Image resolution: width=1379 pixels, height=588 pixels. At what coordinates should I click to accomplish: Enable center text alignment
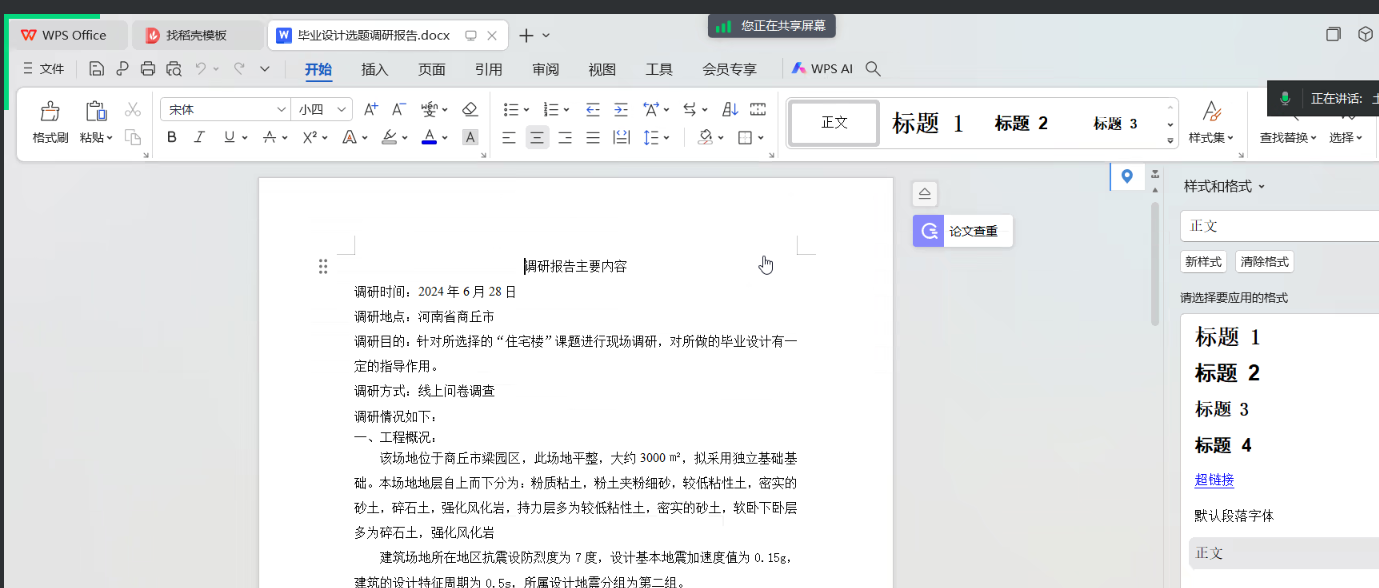(x=537, y=137)
